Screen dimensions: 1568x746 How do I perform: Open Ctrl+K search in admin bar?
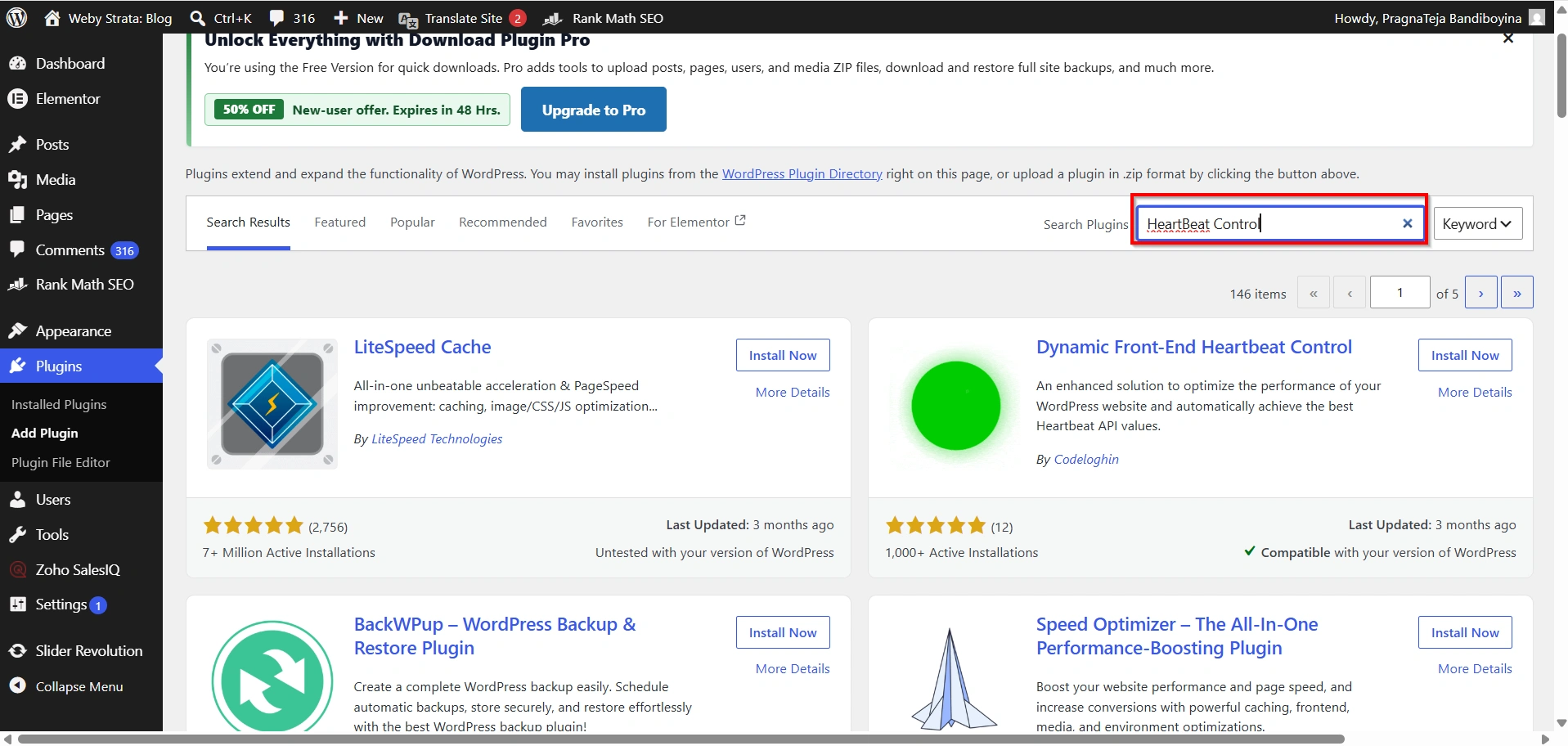221,18
